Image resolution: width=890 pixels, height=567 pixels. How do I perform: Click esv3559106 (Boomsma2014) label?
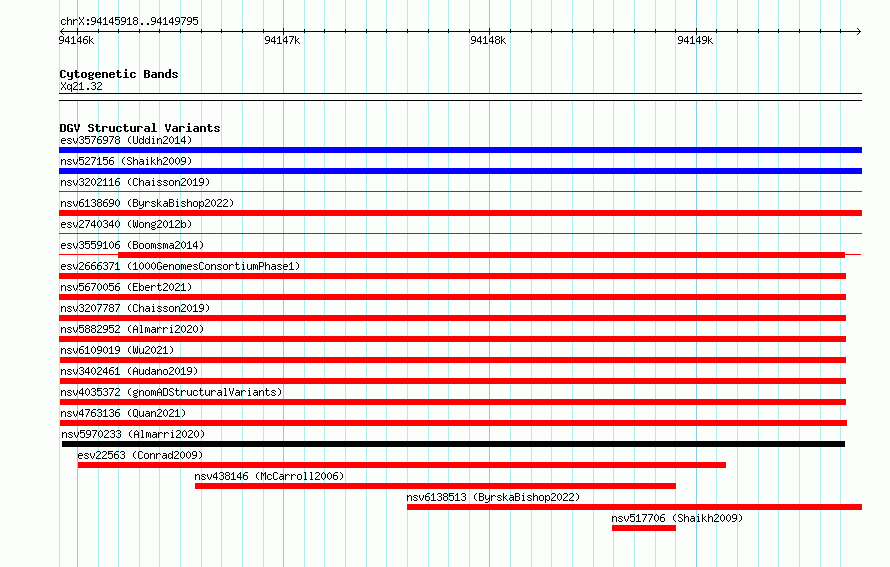tap(132, 245)
